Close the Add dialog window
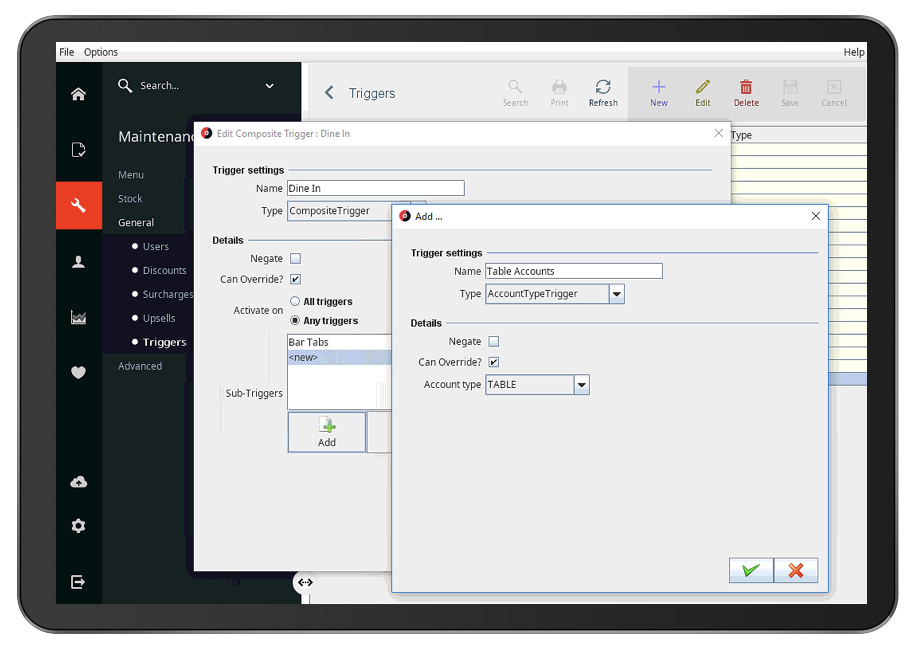The height and width of the screenshot is (657, 921). 815,216
